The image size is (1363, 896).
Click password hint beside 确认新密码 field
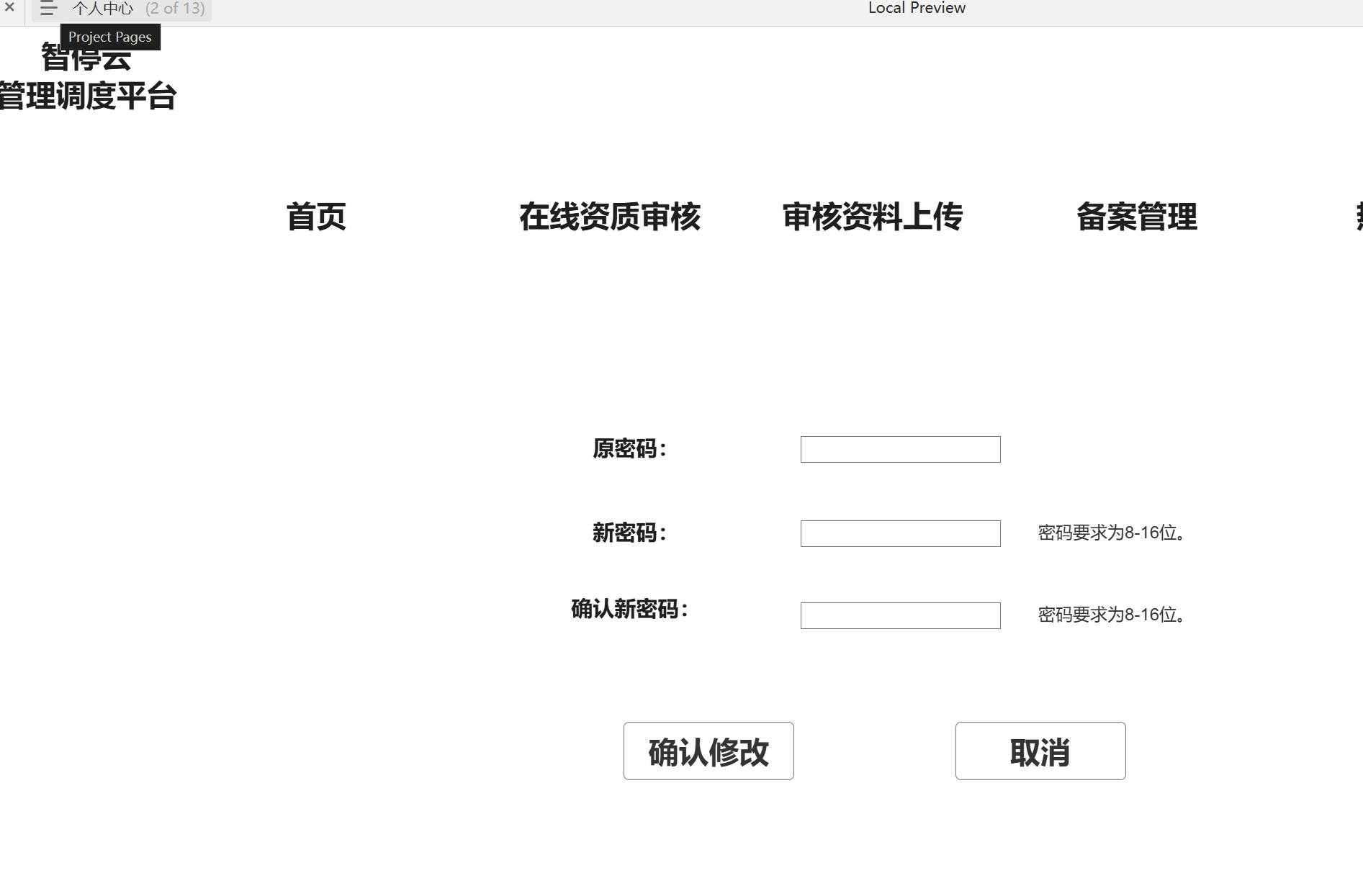point(1112,615)
